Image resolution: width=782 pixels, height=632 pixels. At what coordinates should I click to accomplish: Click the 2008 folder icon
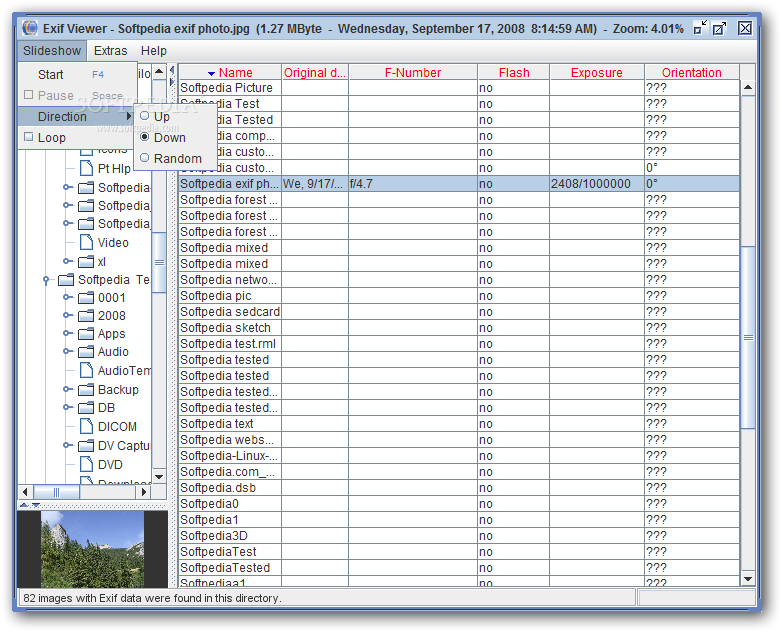click(86, 316)
